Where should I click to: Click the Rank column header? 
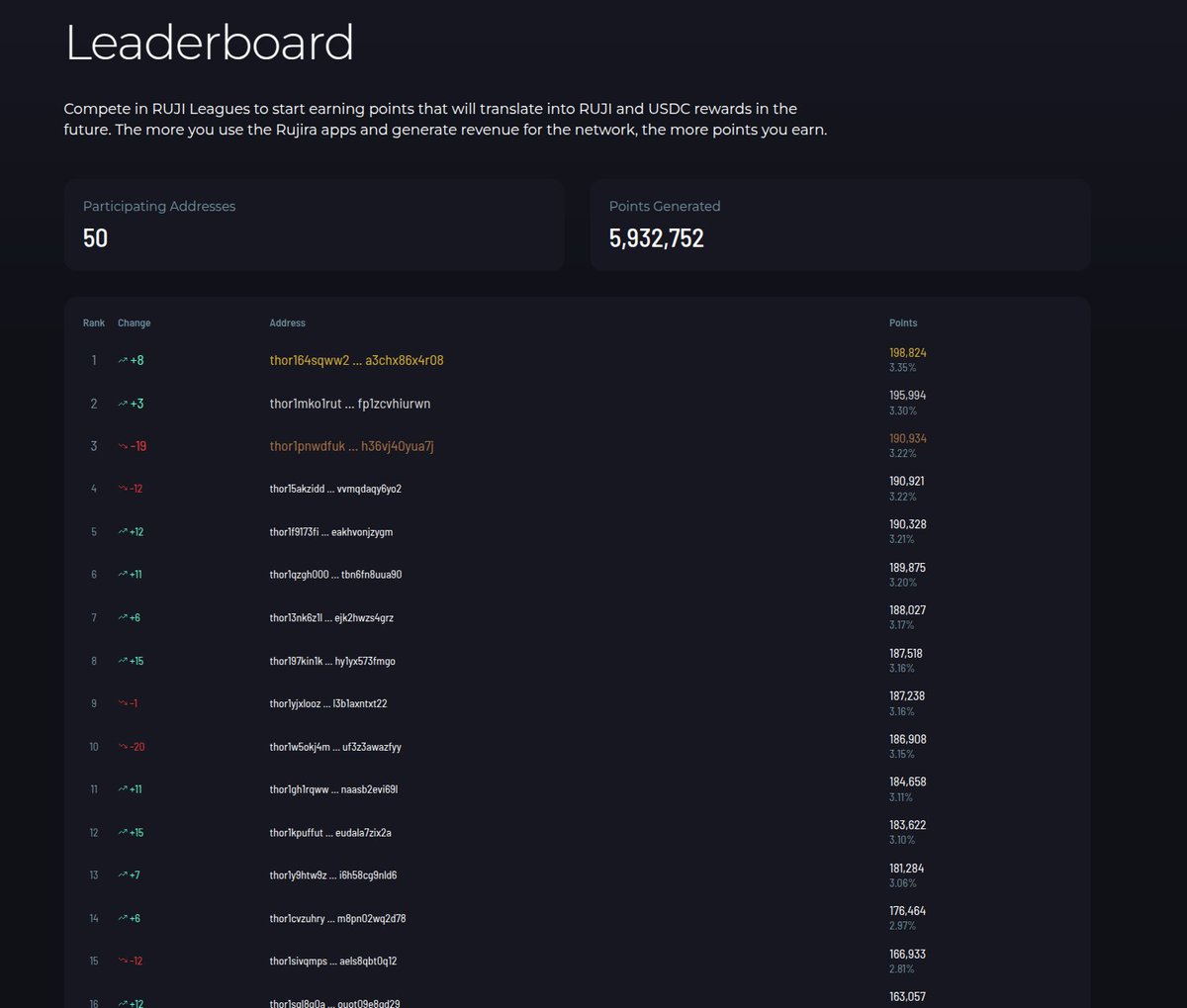click(94, 323)
